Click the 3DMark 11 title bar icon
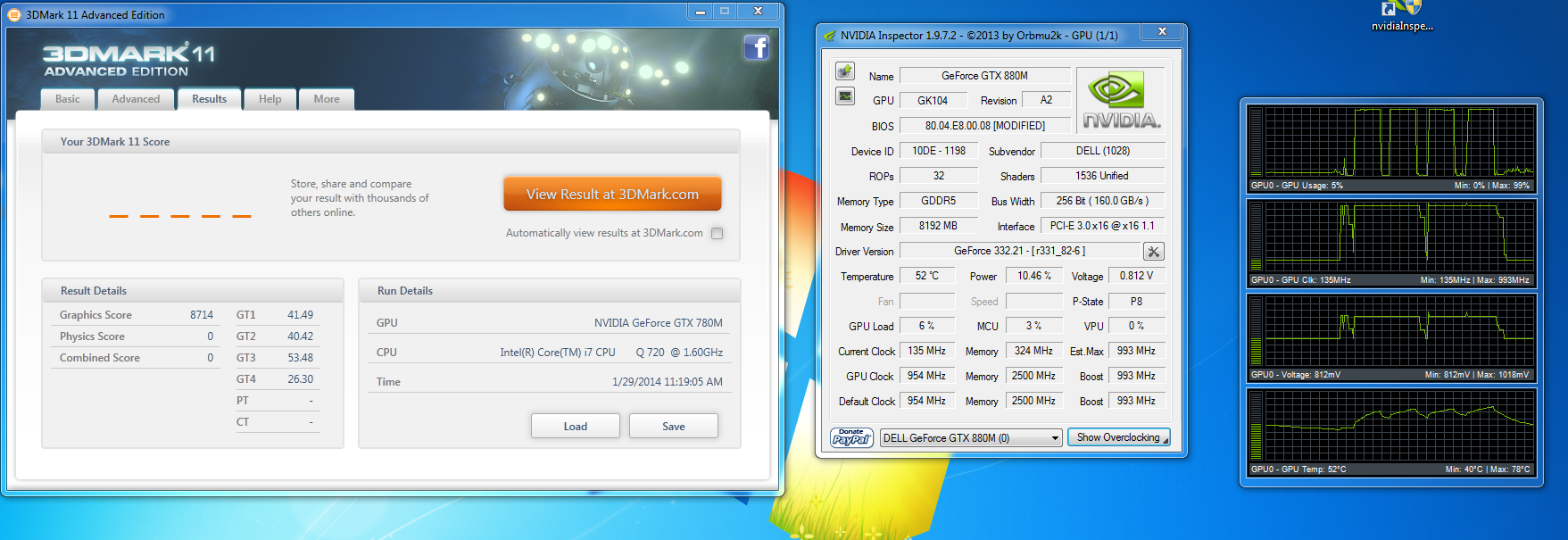 pos(14,14)
